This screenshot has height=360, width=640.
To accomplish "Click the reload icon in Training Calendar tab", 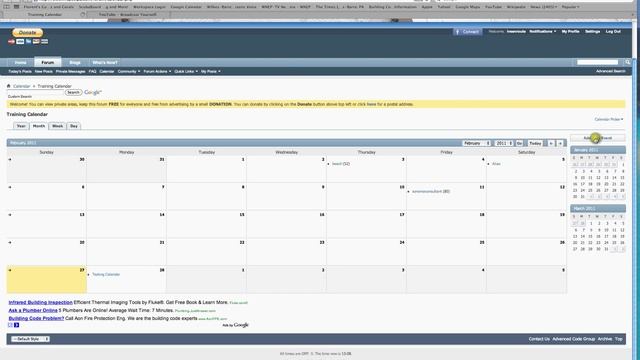I will tap(83, 14).
